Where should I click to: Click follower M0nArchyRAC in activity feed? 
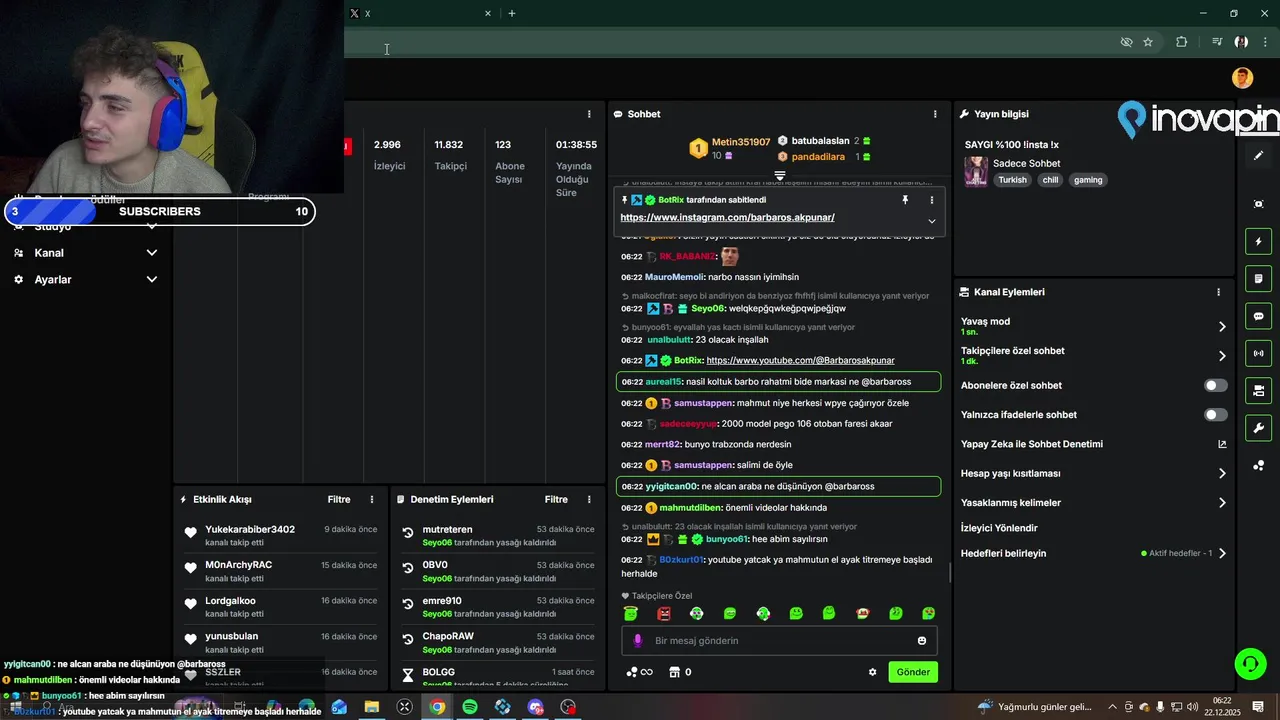click(x=238, y=565)
